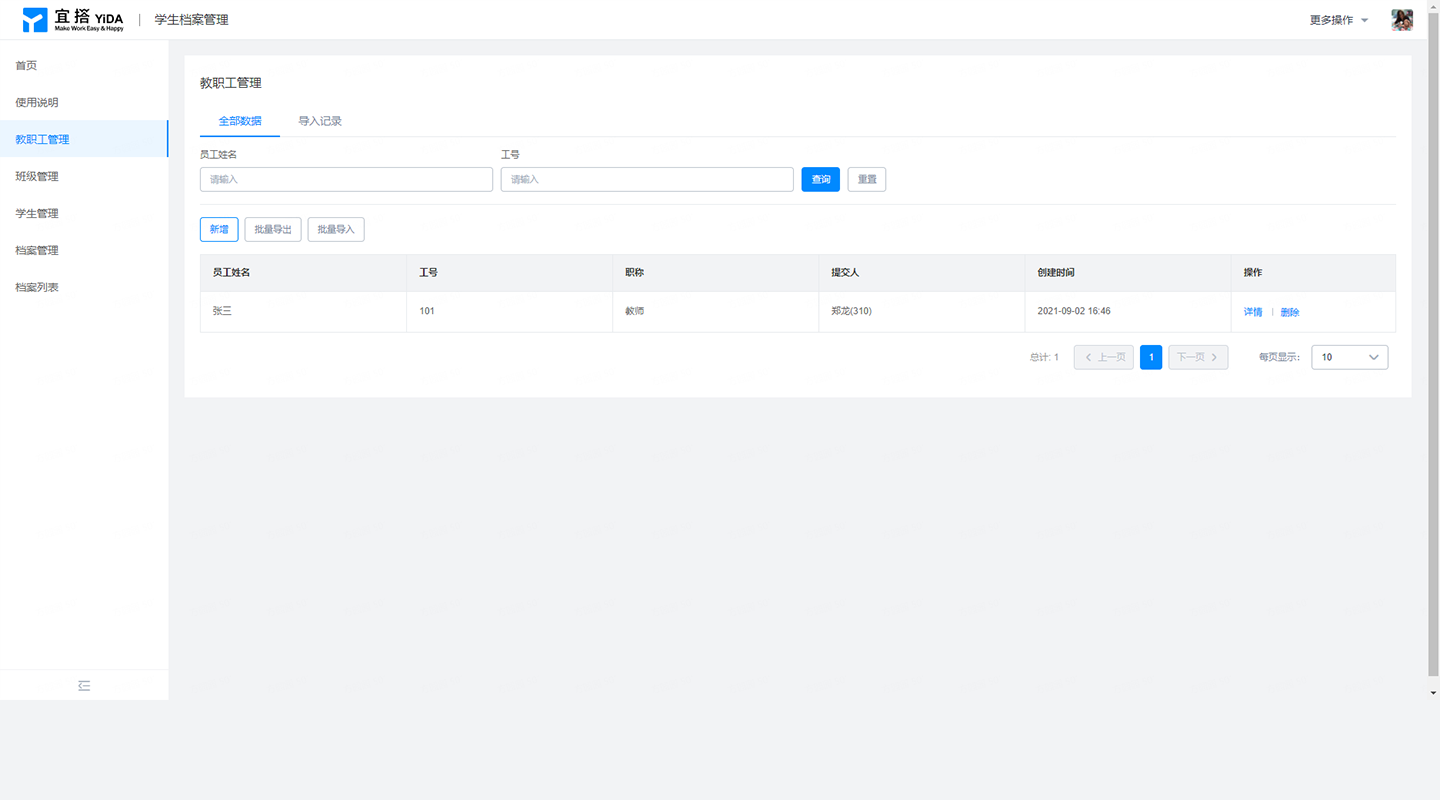Click the 创建时间 column header

click(1127, 273)
